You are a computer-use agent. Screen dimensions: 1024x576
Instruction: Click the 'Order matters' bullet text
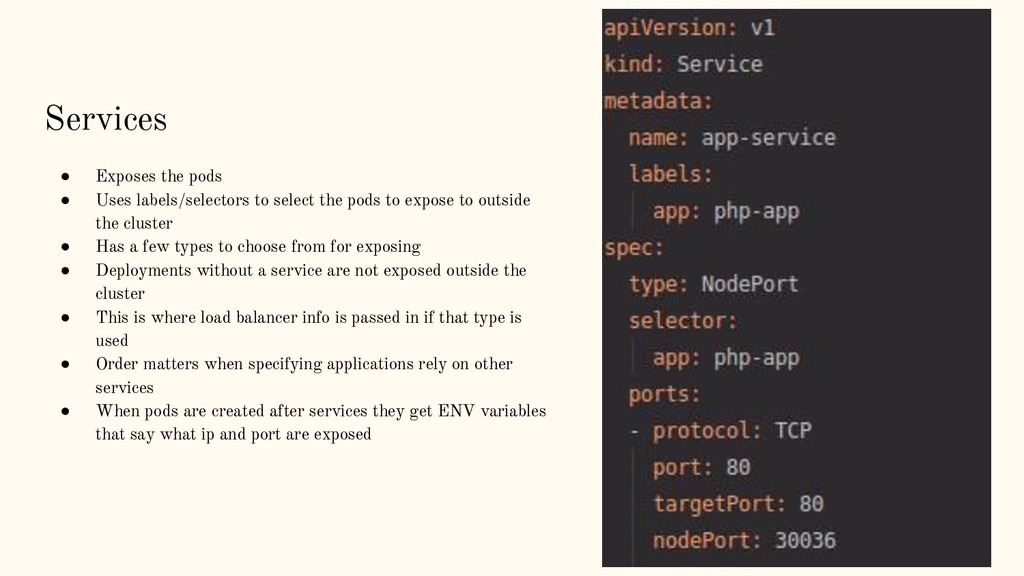(303, 364)
